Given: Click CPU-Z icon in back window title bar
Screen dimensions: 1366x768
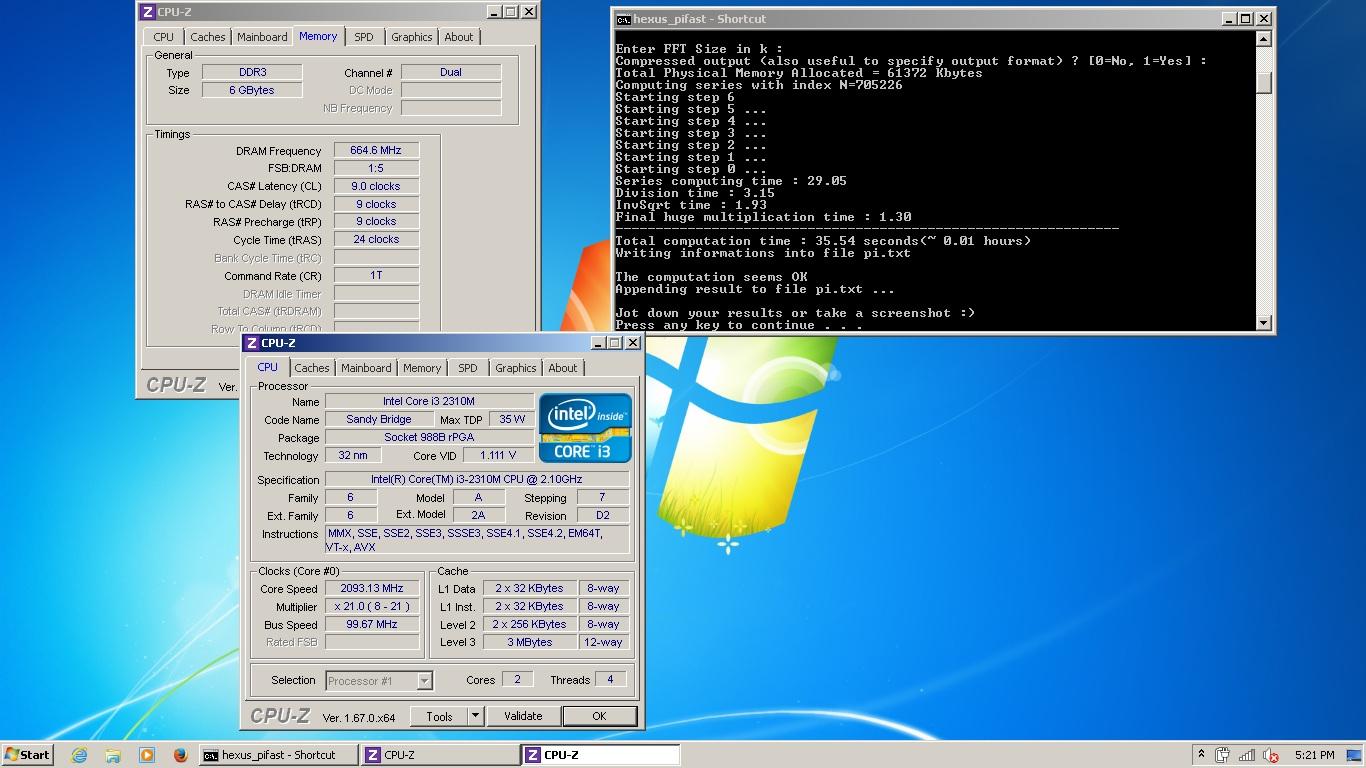Looking at the screenshot, I should tap(148, 12).
